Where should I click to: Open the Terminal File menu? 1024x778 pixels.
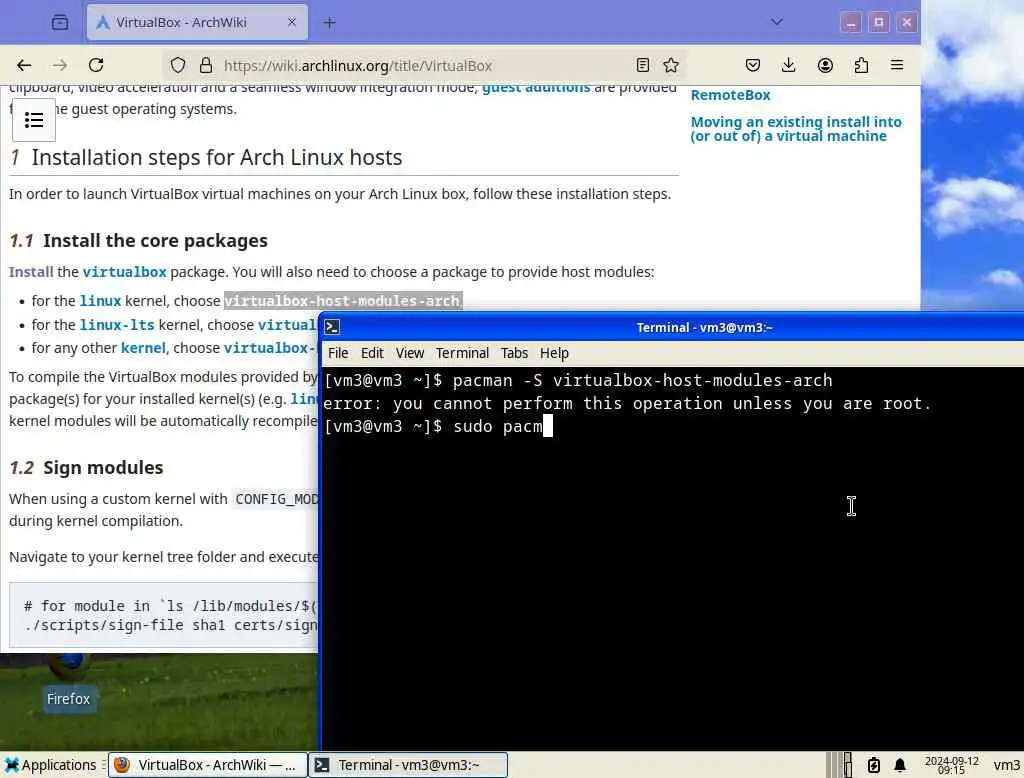[338, 353]
